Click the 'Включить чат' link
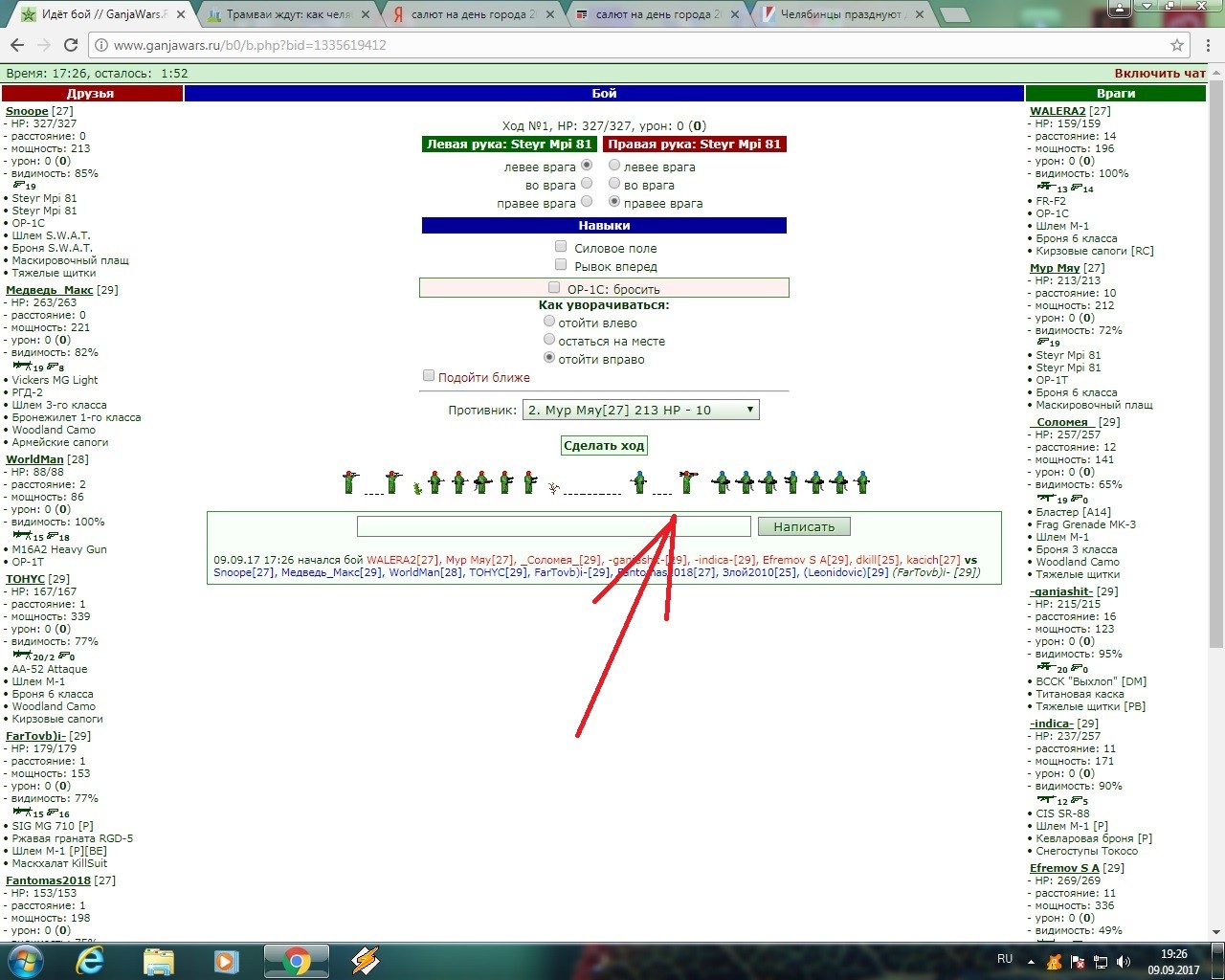The image size is (1225, 980). (x=1160, y=73)
